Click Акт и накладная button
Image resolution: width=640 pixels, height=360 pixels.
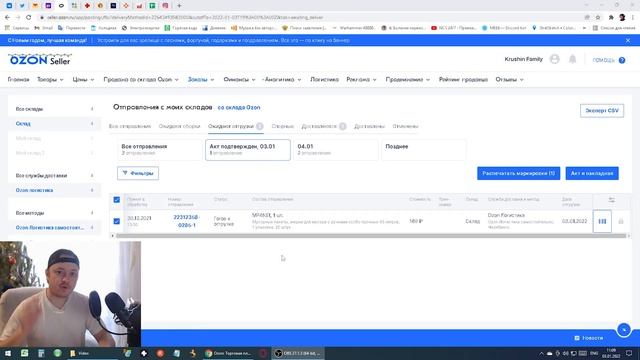592,173
